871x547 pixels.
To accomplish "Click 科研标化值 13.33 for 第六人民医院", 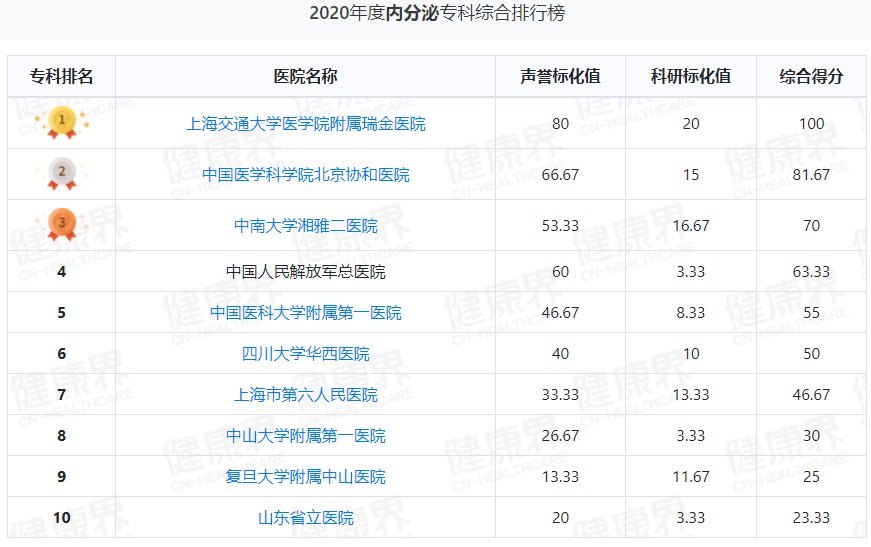I will click(691, 395).
